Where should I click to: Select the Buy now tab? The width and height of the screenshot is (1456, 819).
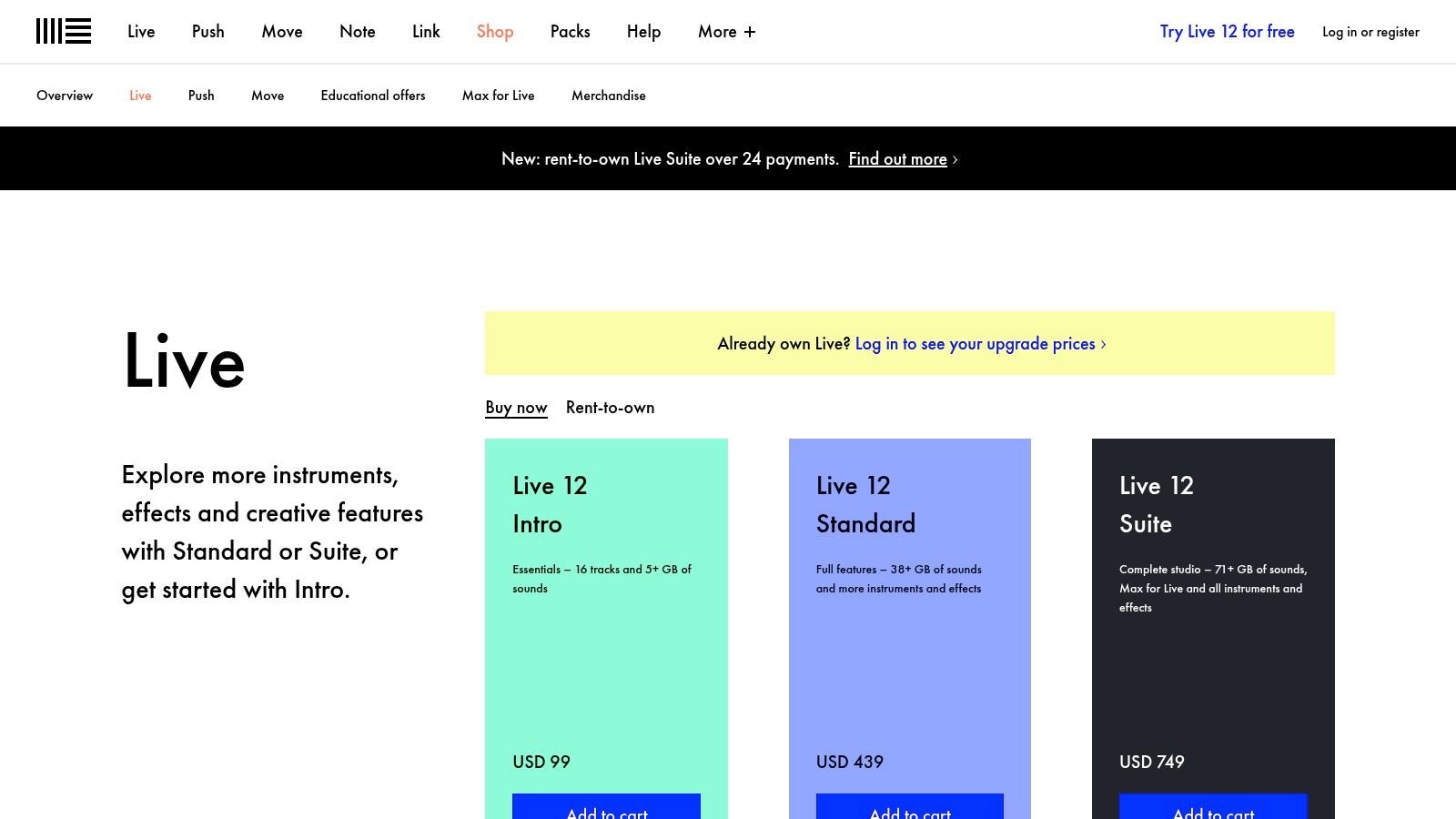tap(516, 408)
